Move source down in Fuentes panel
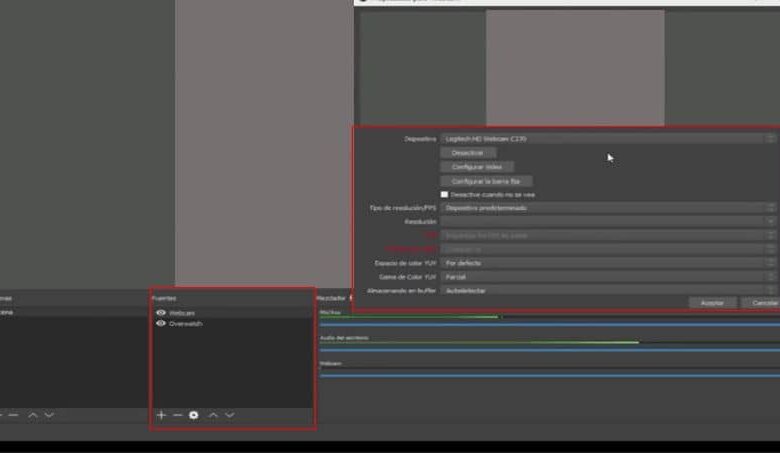 pyautogui.click(x=230, y=415)
